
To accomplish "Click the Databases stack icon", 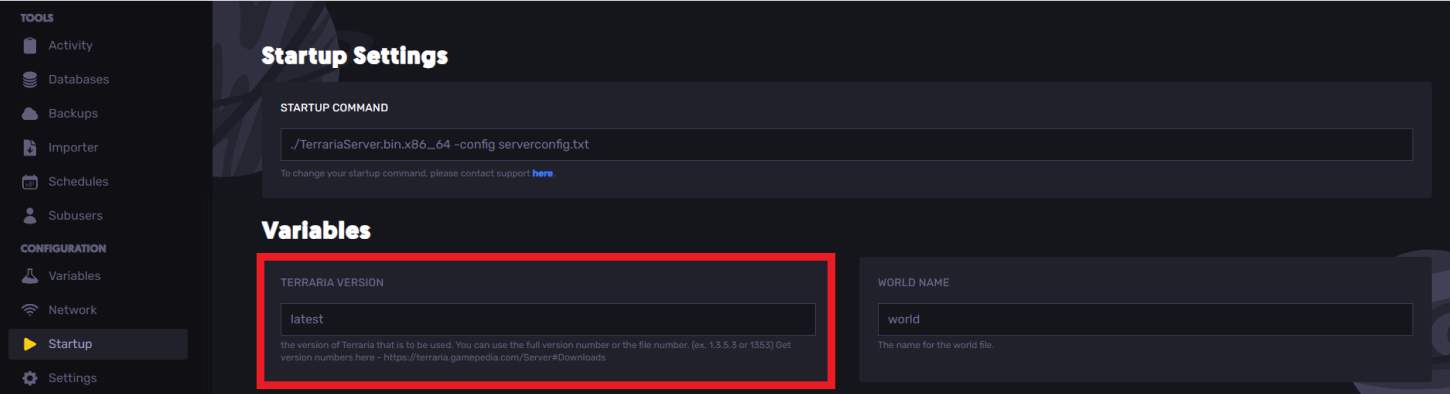I will (x=29, y=79).
